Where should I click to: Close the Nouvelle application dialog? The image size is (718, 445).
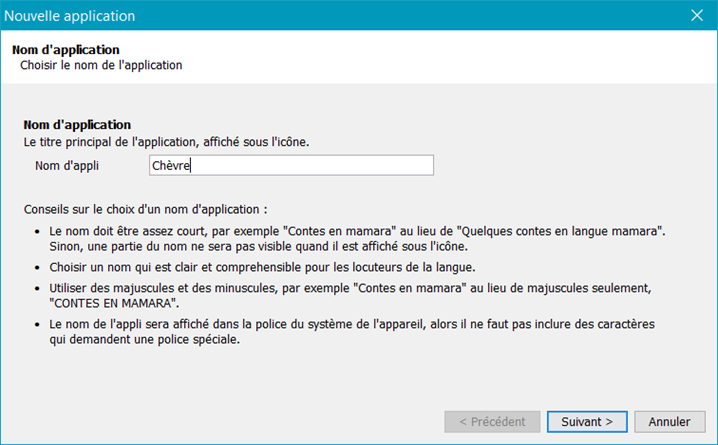click(x=697, y=15)
